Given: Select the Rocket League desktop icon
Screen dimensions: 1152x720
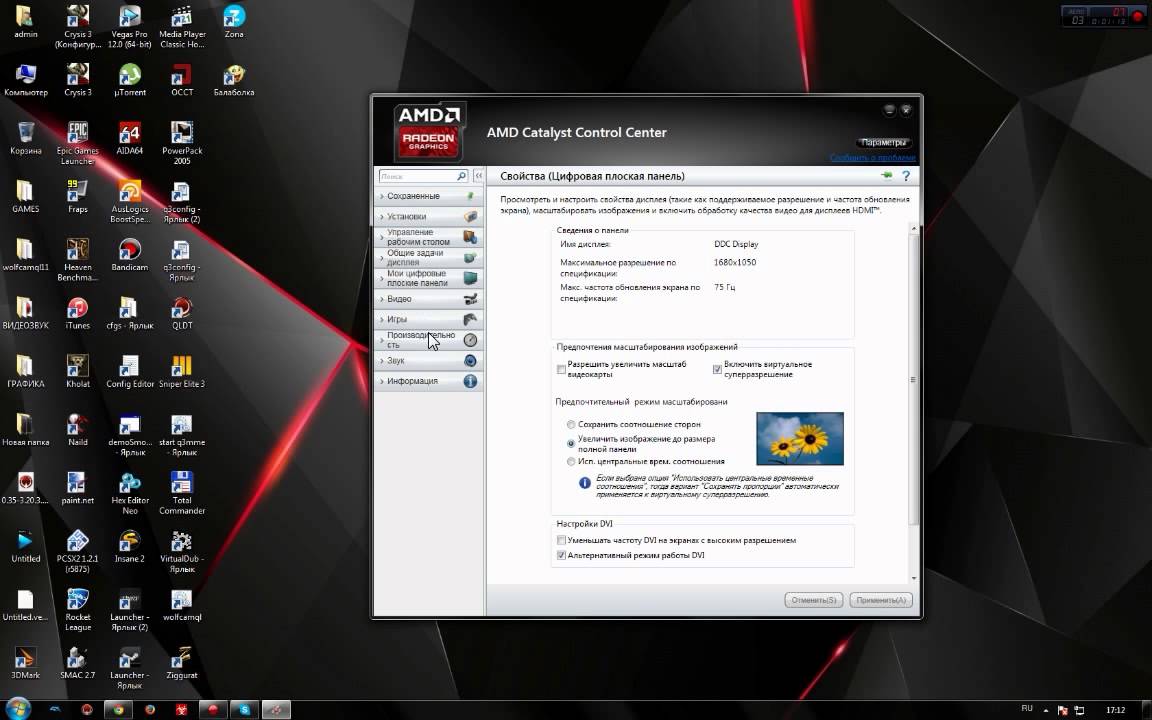Looking at the screenshot, I should pos(77,609).
